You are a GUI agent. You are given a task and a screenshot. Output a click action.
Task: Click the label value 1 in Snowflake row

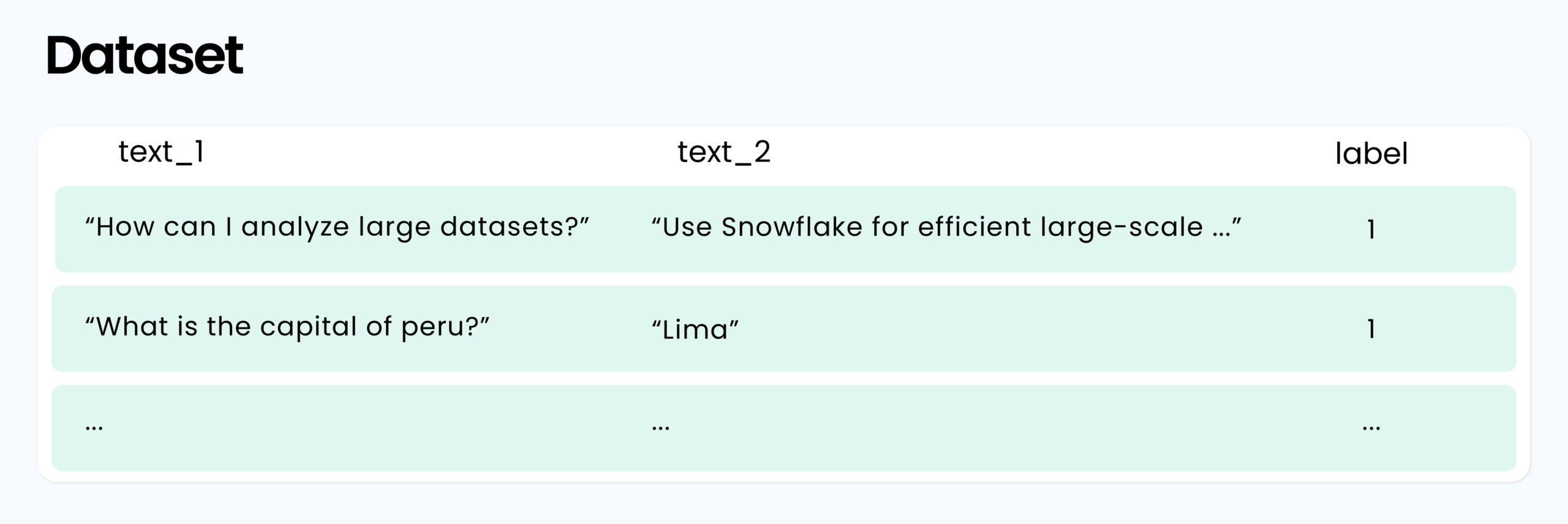click(x=1371, y=230)
